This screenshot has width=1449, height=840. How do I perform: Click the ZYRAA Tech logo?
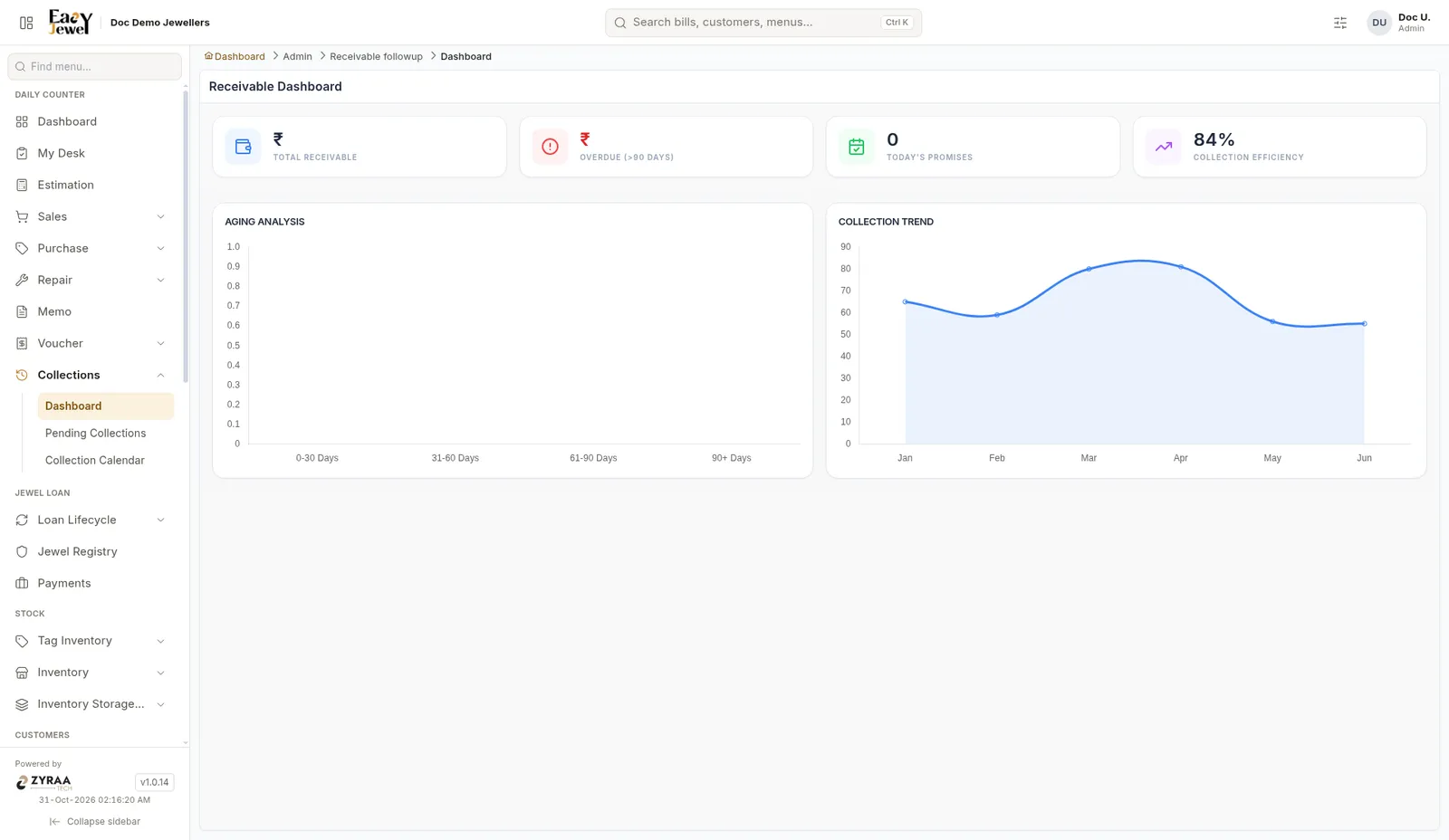coord(43,782)
